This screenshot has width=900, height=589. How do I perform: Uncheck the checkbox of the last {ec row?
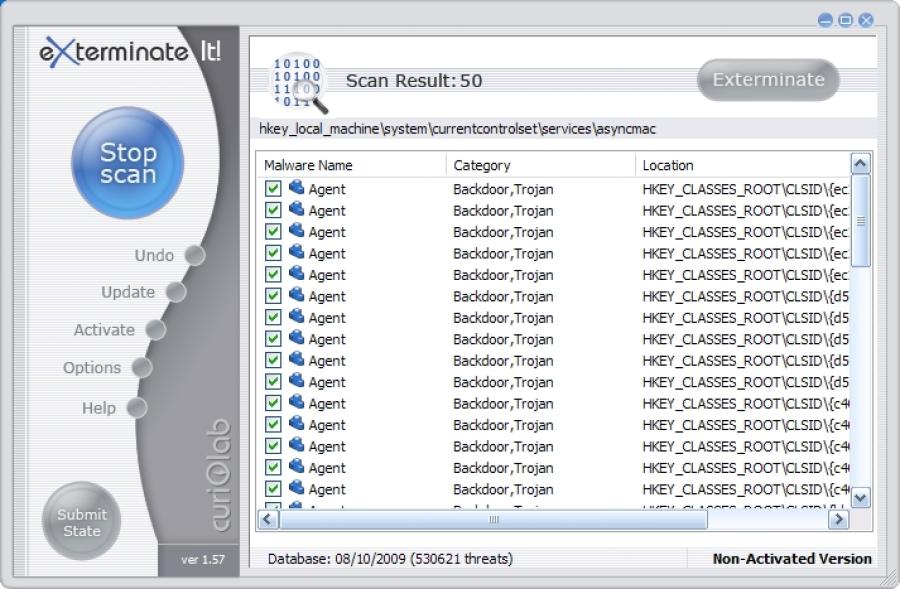coord(273,274)
